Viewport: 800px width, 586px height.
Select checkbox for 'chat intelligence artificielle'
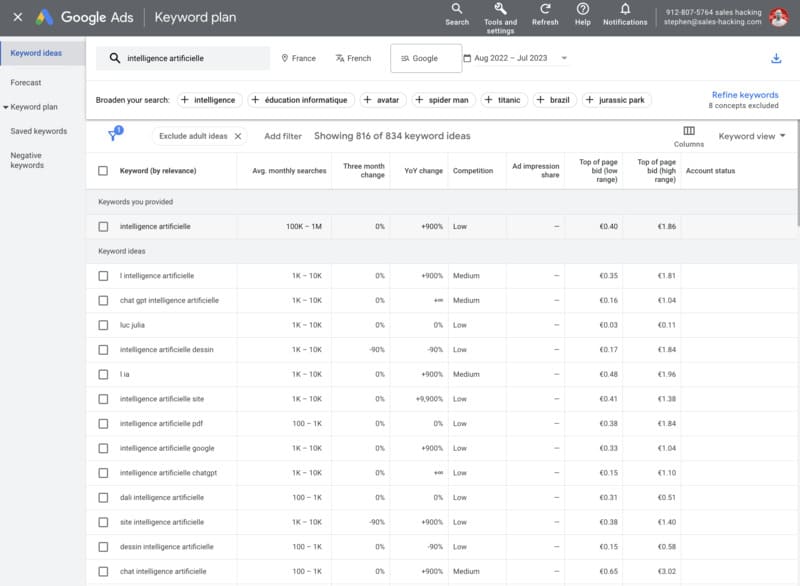103,572
